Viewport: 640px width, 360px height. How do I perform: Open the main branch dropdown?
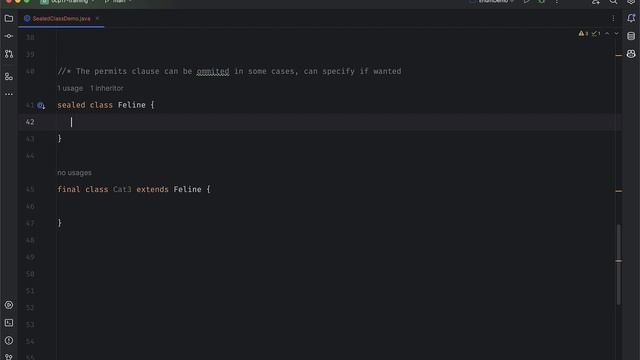(118, 2)
